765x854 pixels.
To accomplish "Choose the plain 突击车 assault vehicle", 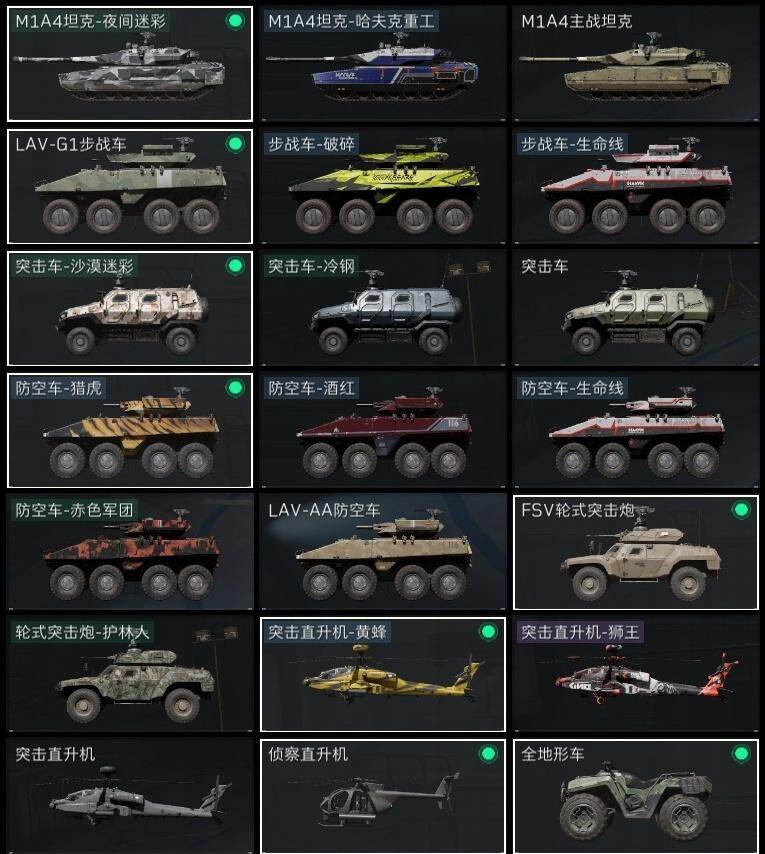I will click(x=635, y=308).
